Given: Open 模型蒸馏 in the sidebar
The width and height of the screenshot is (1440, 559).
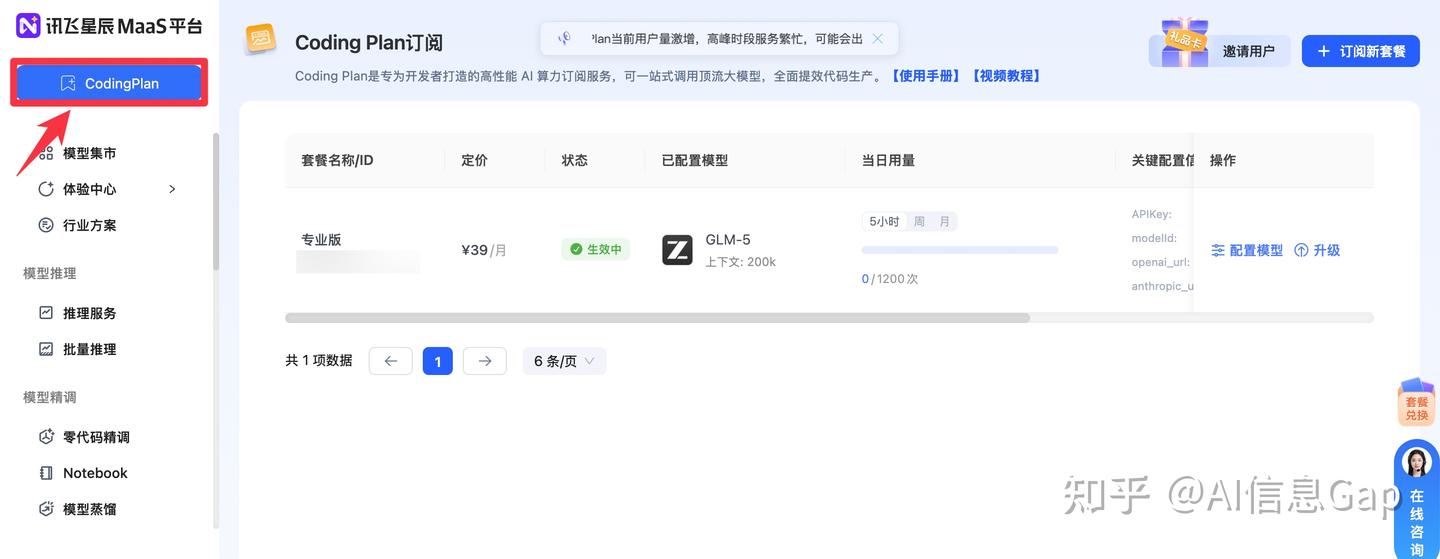Looking at the screenshot, I should pyautogui.click(x=89, y=509).
